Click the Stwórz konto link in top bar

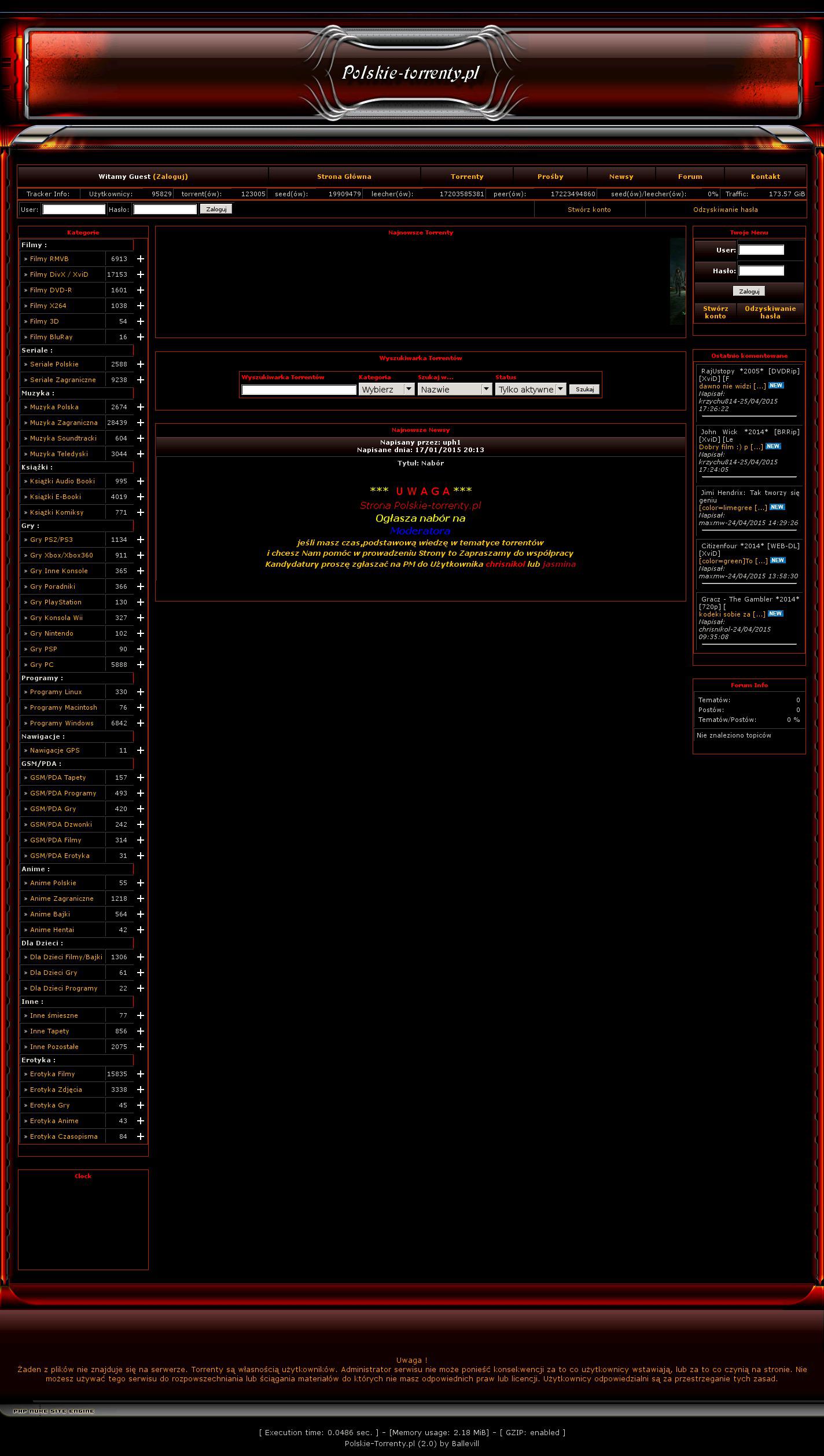[589, 210]
